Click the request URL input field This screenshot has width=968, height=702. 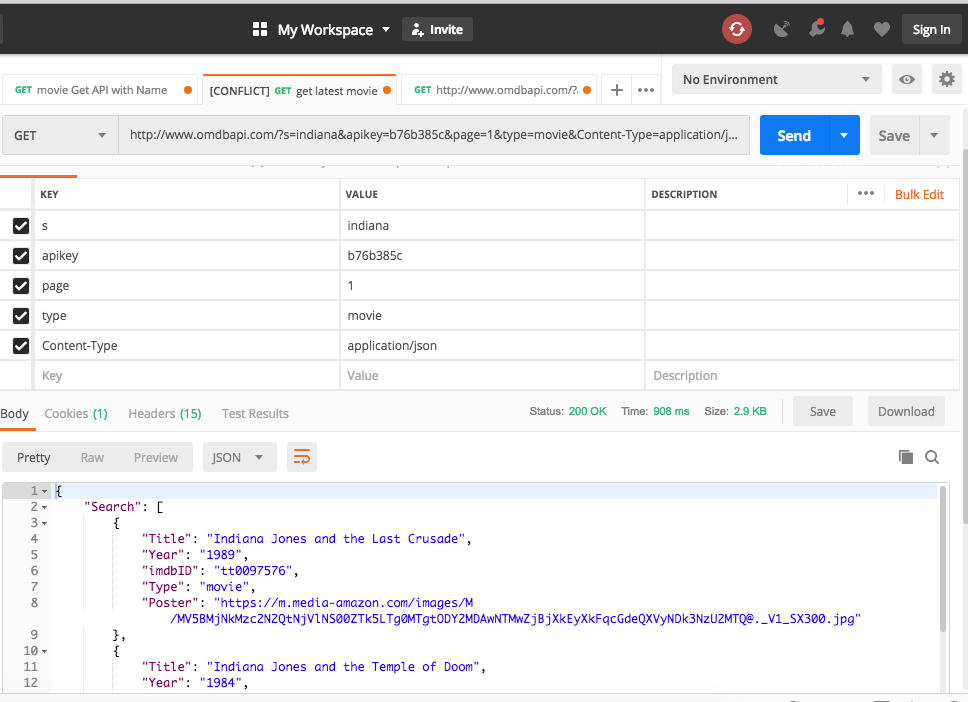pyautogui.click(x=433, y=135)
